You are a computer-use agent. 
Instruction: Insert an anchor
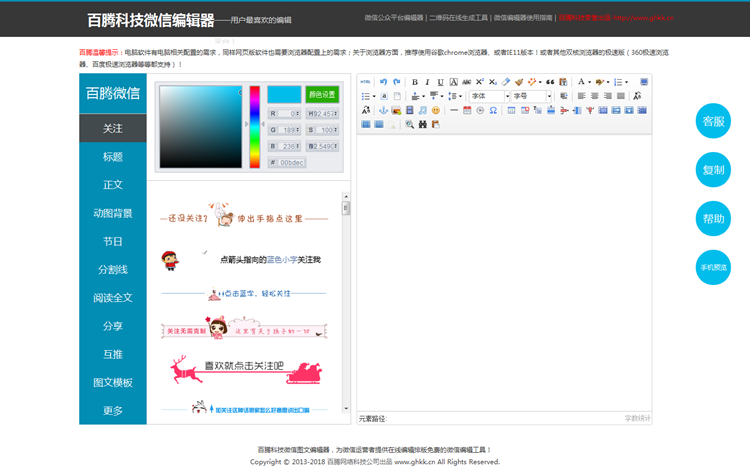pos(383,110)
